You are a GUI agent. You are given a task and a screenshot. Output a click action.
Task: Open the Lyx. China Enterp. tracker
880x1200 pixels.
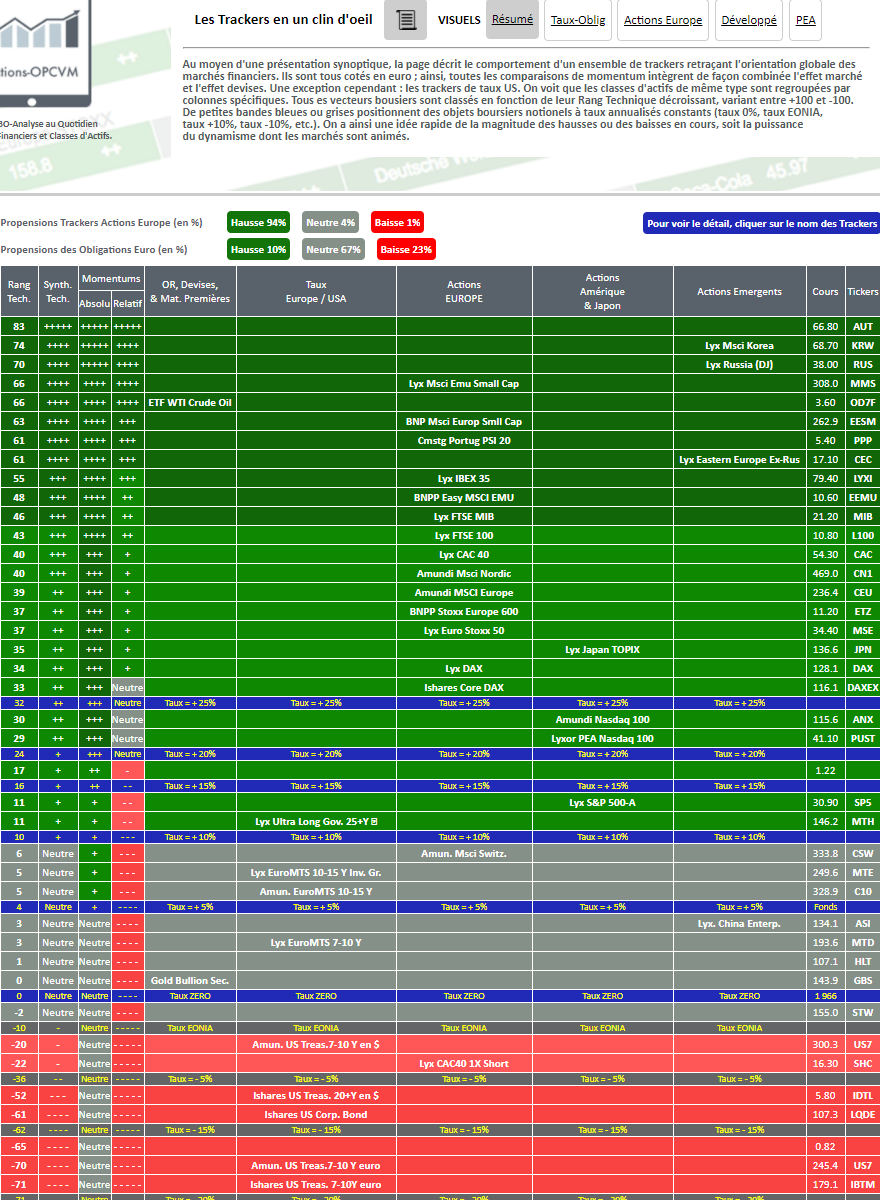click(739, 923)
